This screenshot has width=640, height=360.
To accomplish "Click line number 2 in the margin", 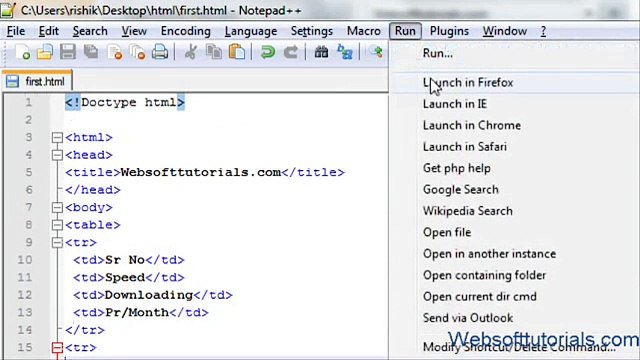I will [28, 120].
